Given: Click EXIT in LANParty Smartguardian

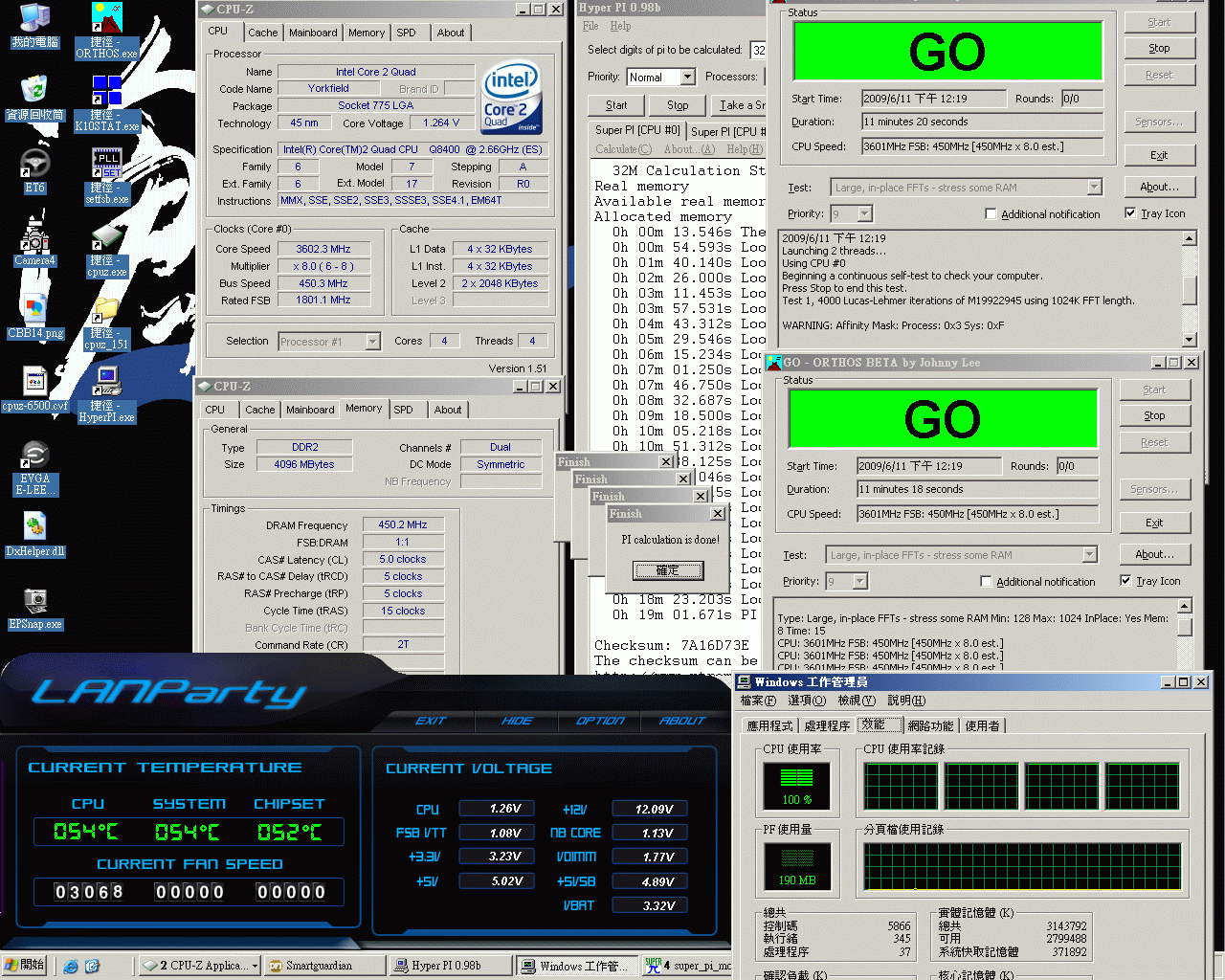Looking at the screenshot, I should [431, 721].
